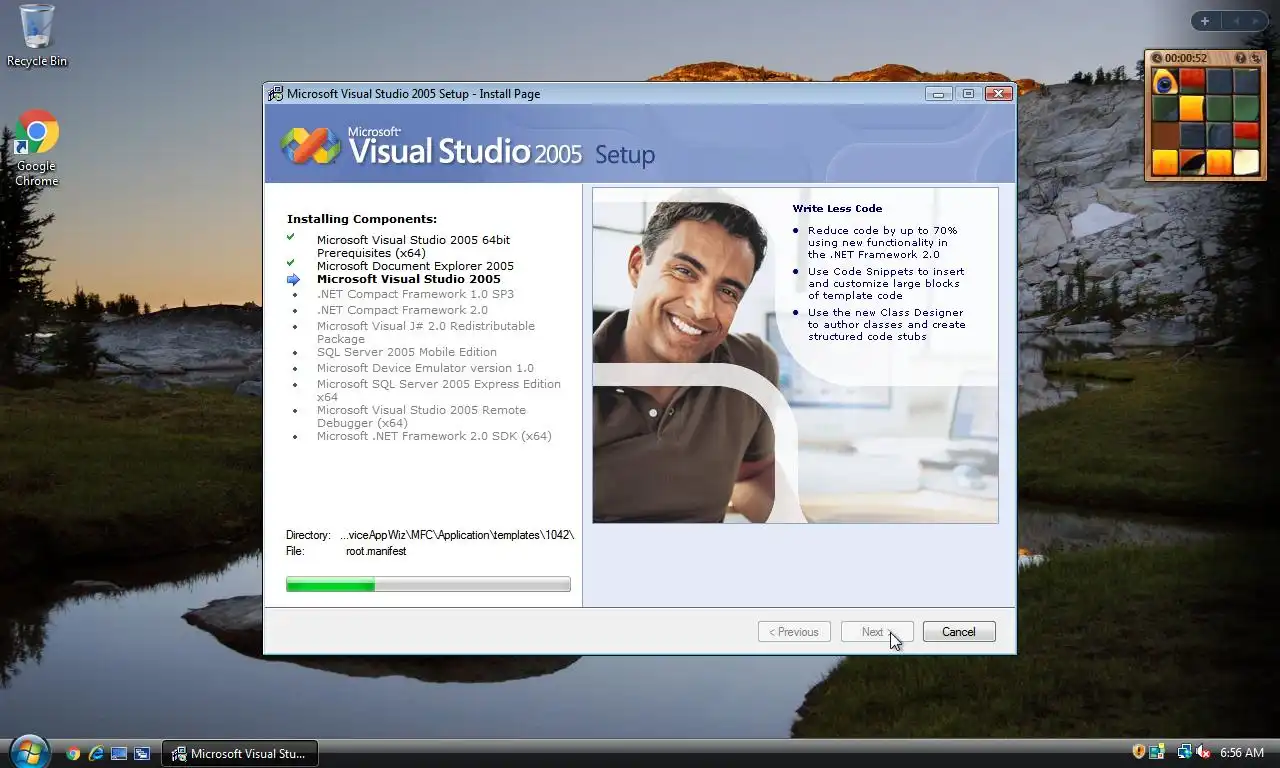1280x768 pixels.
Task: Select '.NET Compact Framework 2.0' item
Action: (402, 310)
